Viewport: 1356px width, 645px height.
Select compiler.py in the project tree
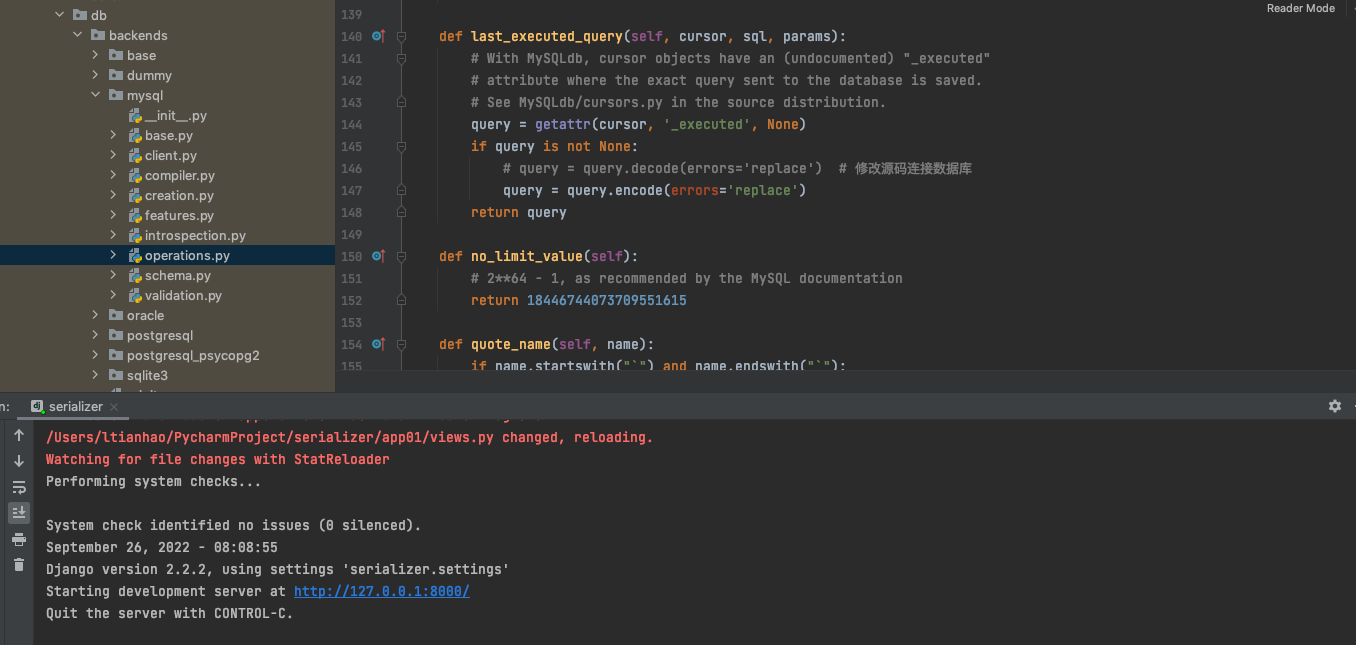180,175
